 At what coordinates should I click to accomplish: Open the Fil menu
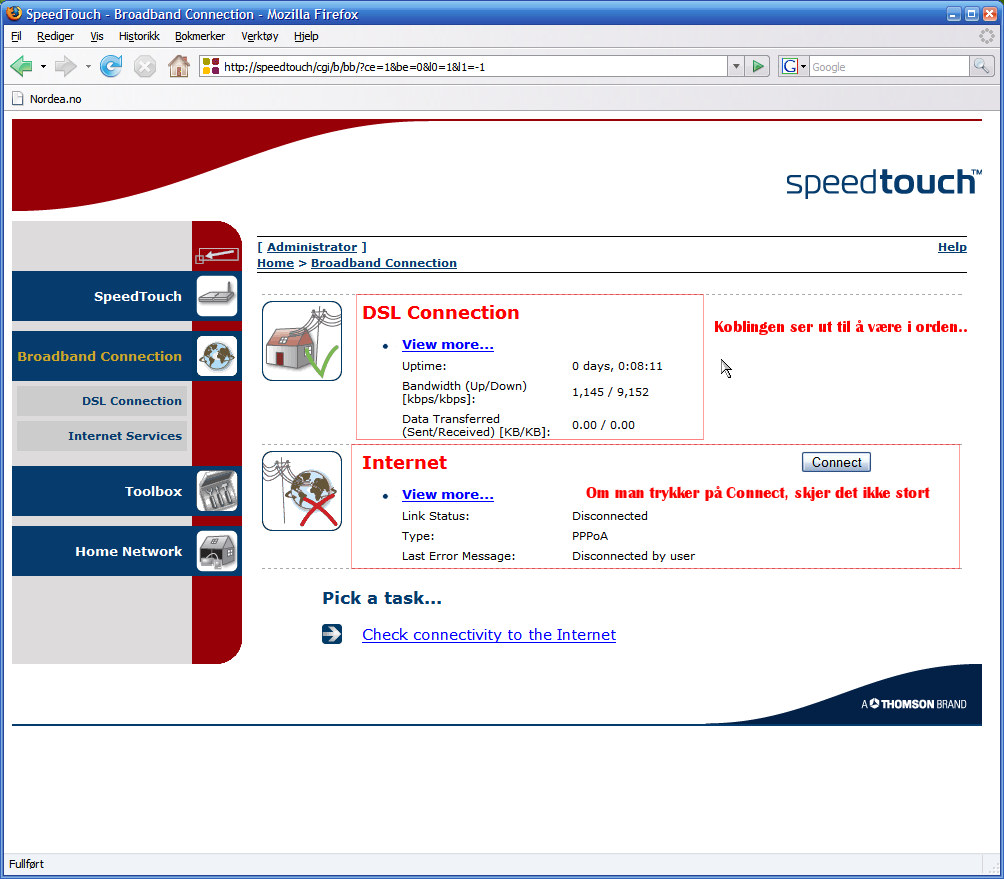(x=16, y=36)
